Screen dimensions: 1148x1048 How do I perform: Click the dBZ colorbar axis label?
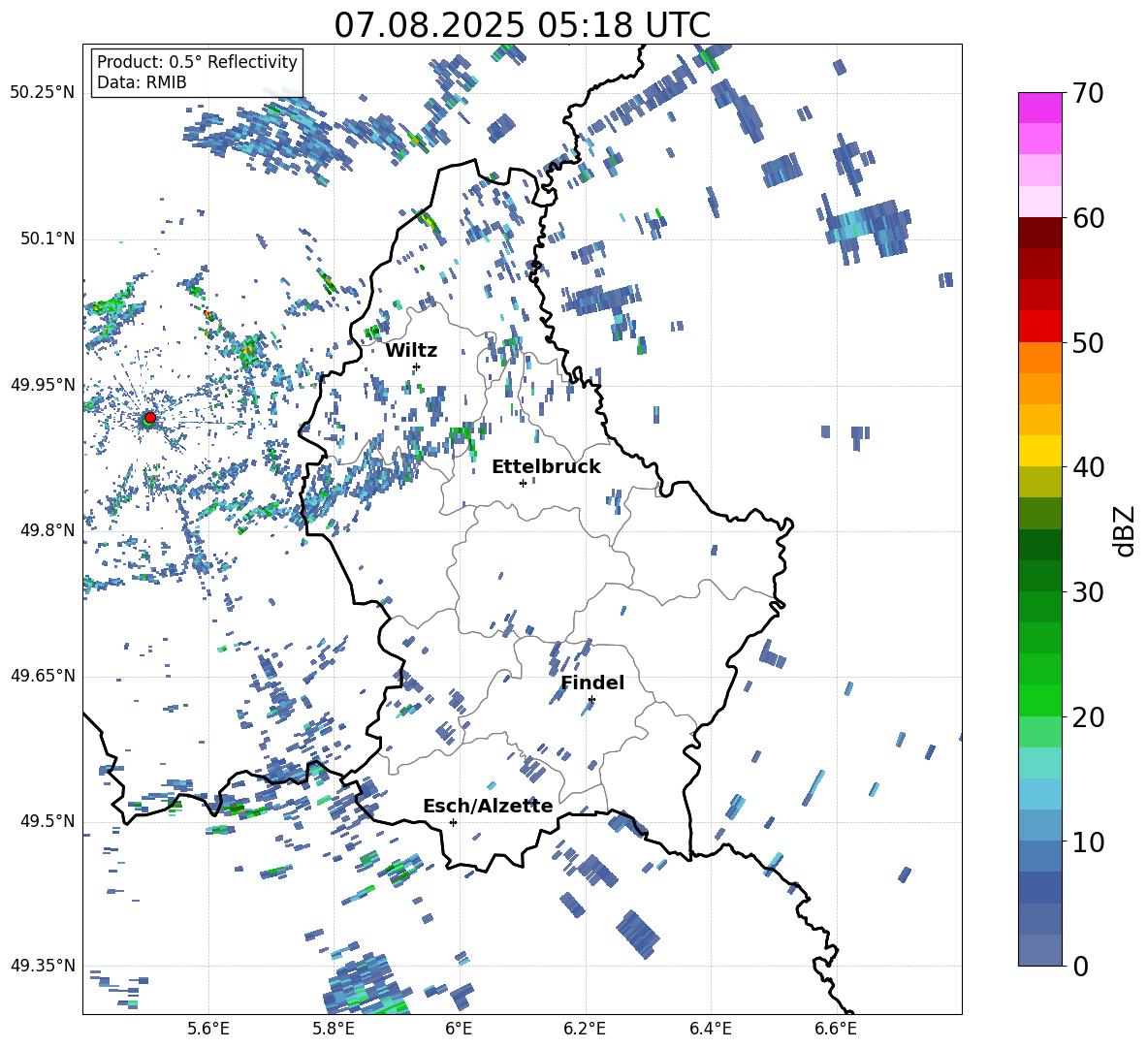[1126, 530]
